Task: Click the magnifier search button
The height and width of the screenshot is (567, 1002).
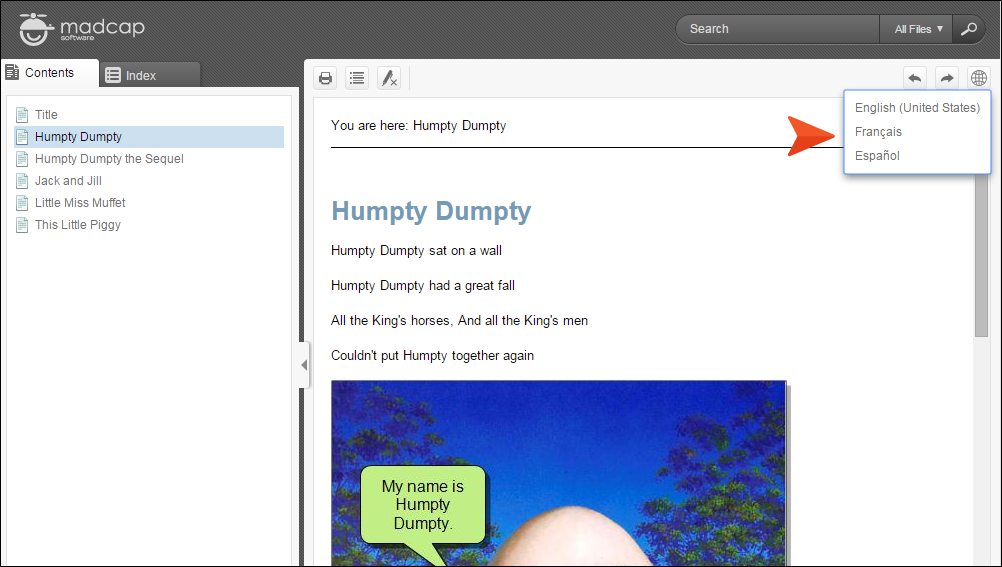Action: point(969,29)
